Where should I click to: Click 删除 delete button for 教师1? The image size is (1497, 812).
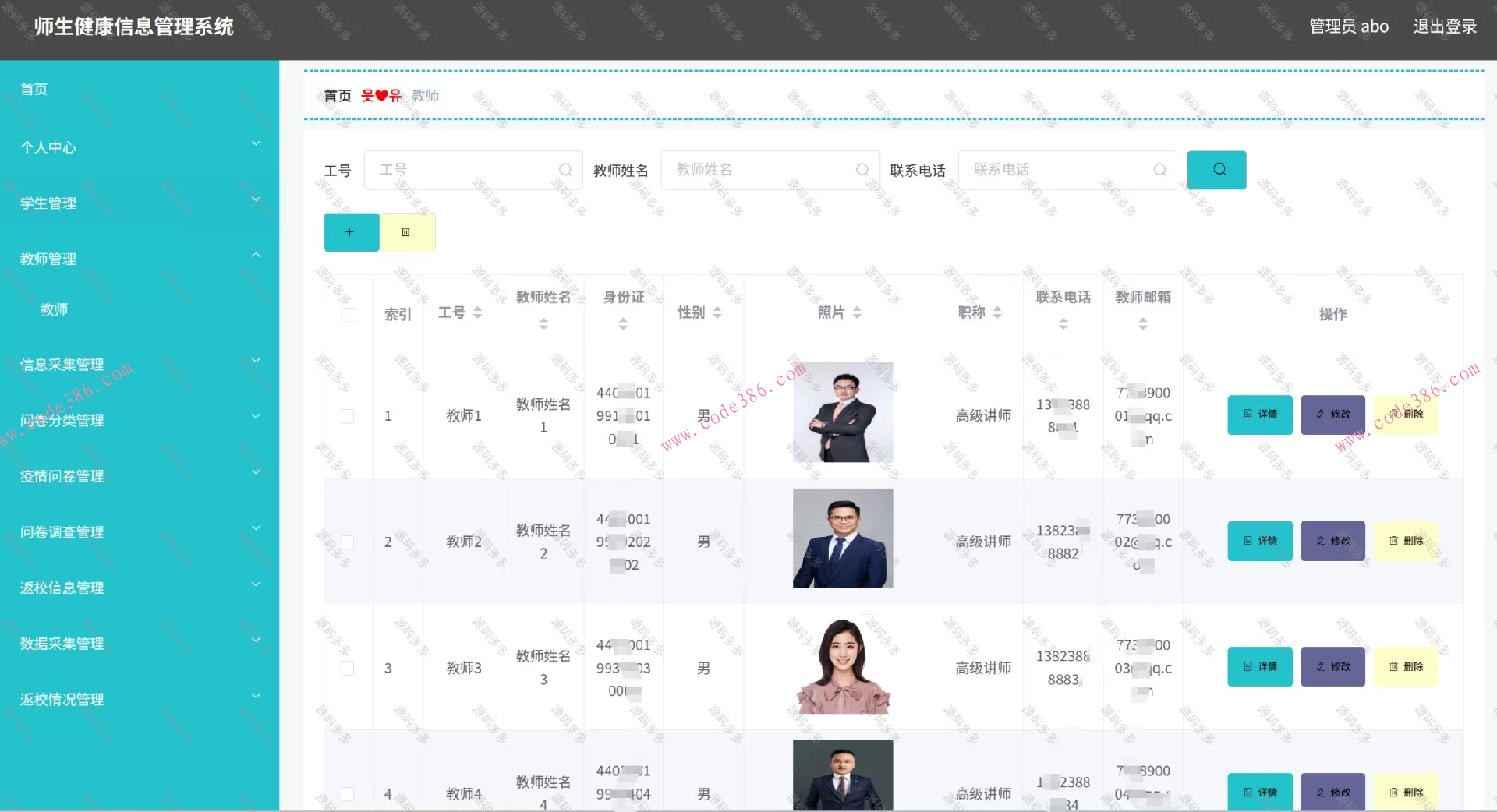(1406, 415)
